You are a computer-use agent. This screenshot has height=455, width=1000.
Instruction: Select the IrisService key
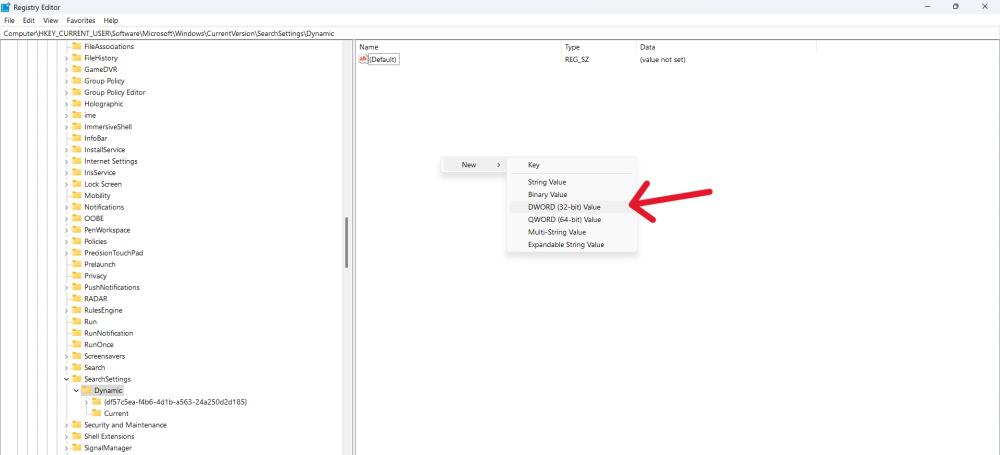pos(101,172)
